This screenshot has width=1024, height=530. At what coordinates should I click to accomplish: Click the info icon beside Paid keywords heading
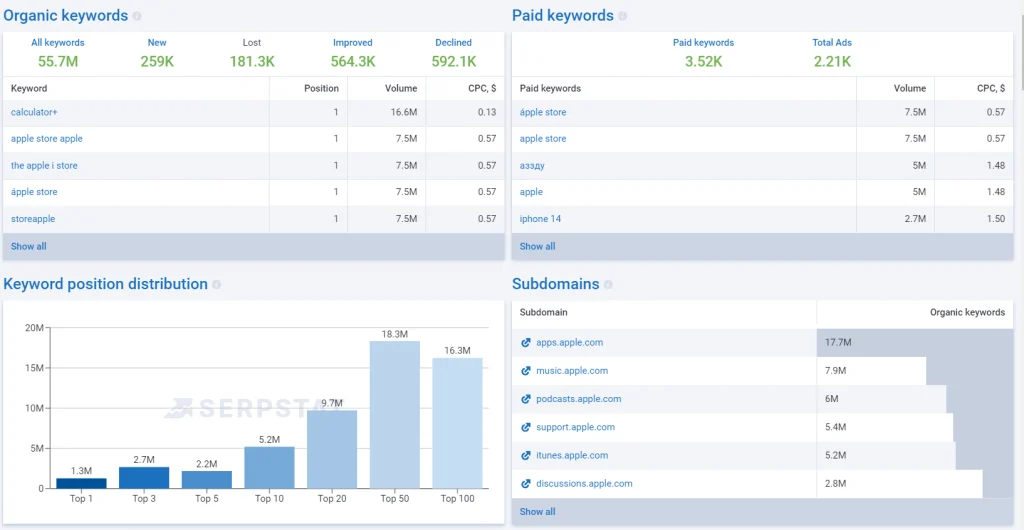pos(622,16)
